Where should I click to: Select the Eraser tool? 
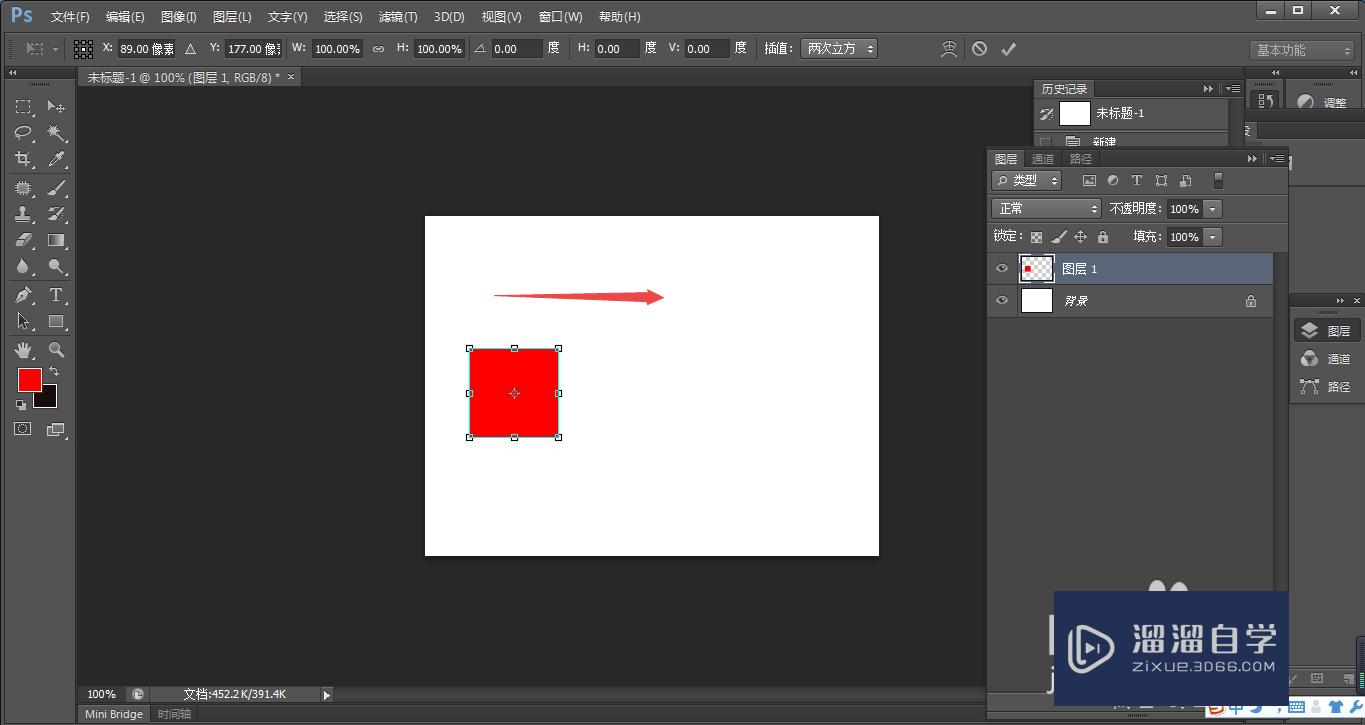pyautogui.click(x=23, y=240)
